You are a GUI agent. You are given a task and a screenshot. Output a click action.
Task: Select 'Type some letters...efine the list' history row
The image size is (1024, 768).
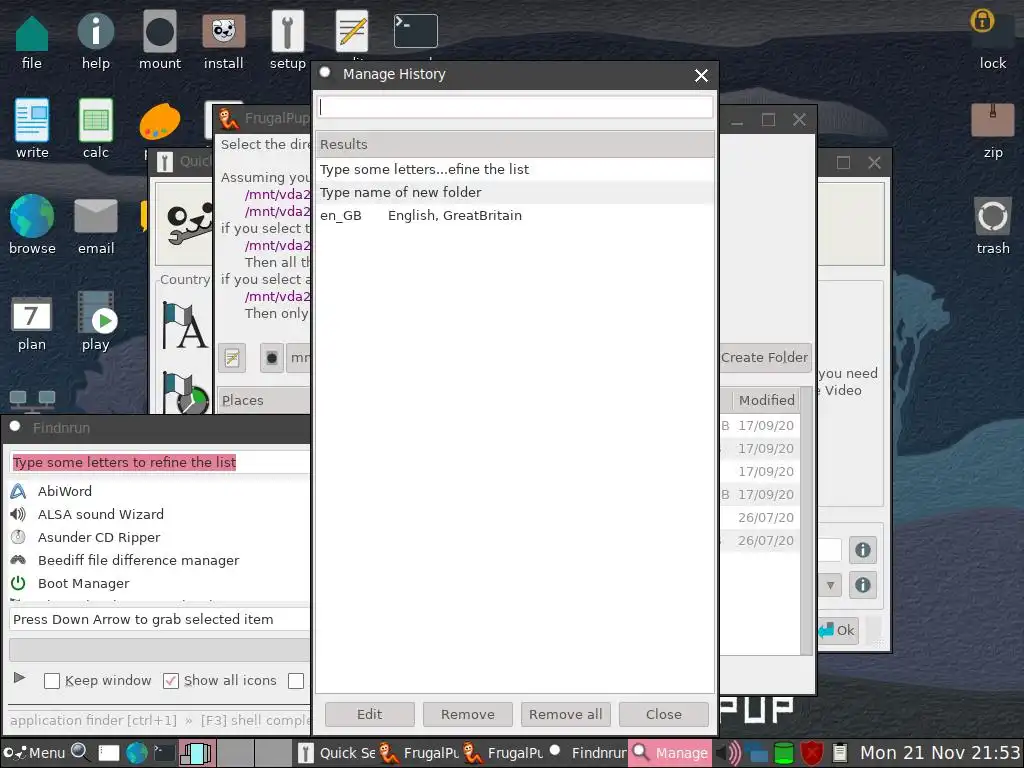coord(515,169)
